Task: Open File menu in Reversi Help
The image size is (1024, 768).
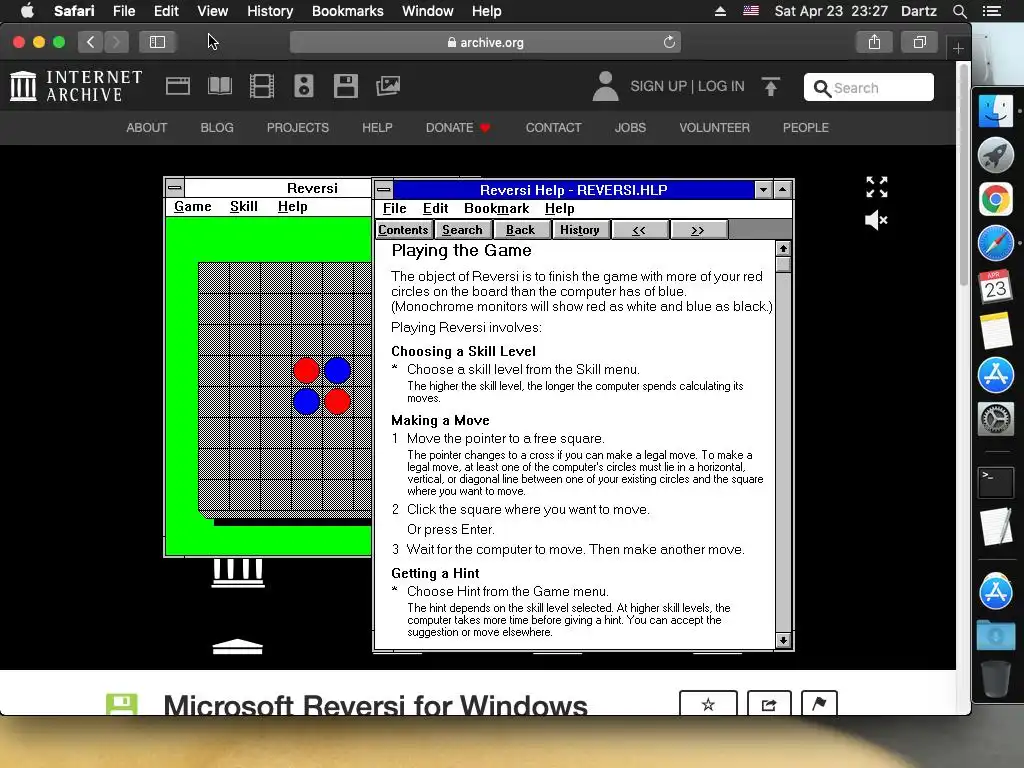Action: (x=394, y=208)
